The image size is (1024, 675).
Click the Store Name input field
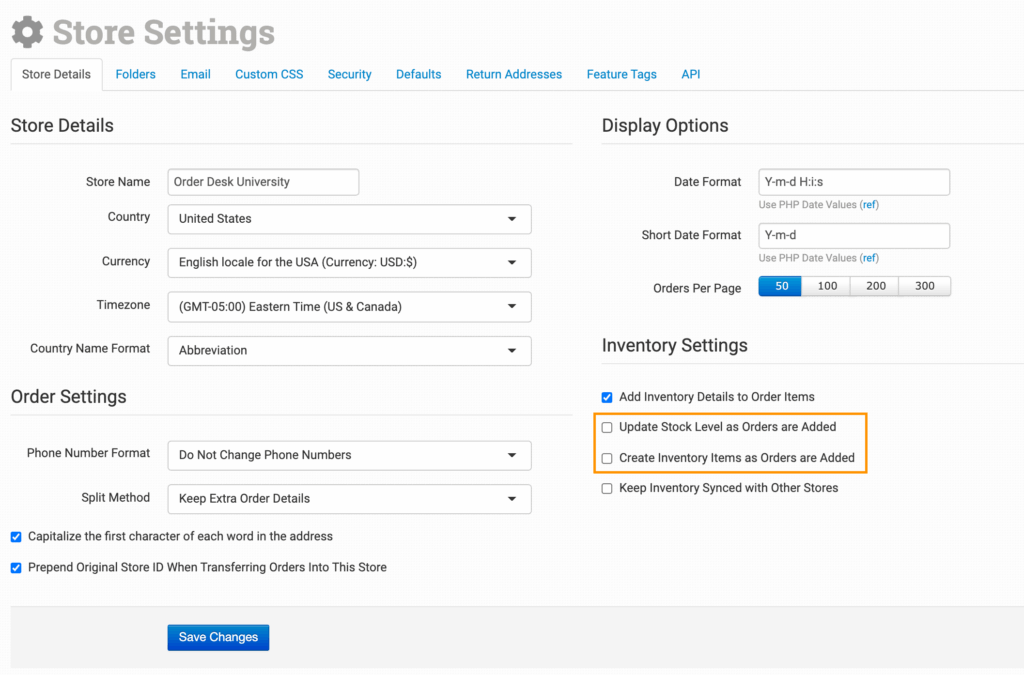click(x=263, y=182)
